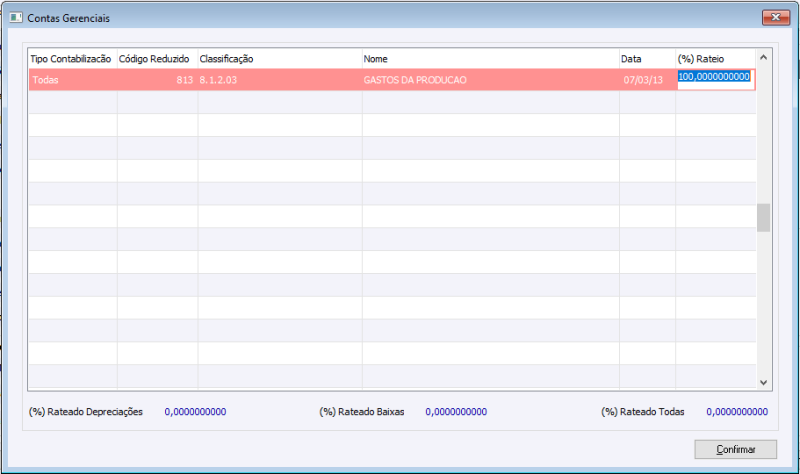Select the GASTOS DA PRODUCAO cell

coord(490,80)
